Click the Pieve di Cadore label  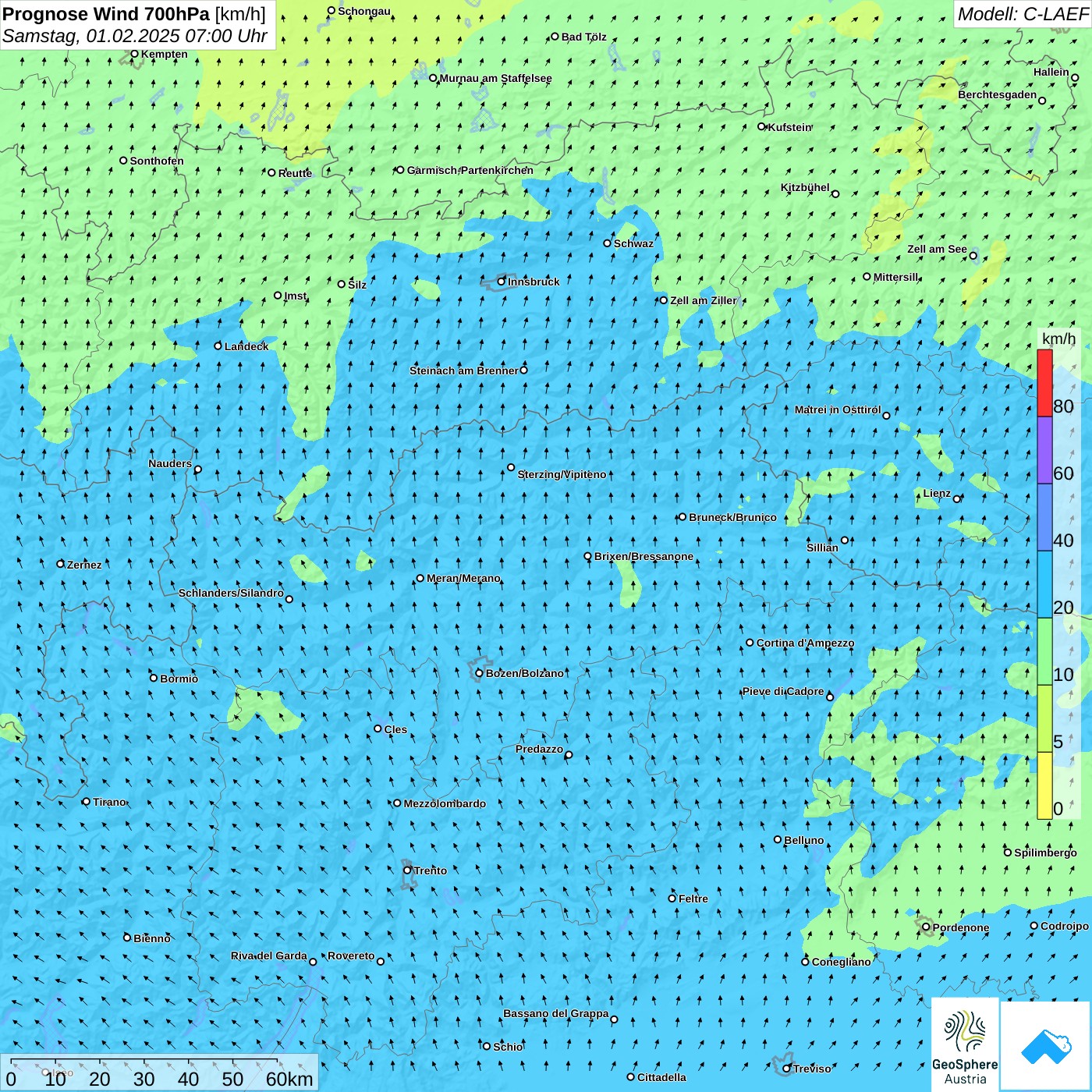click(783, 691)
